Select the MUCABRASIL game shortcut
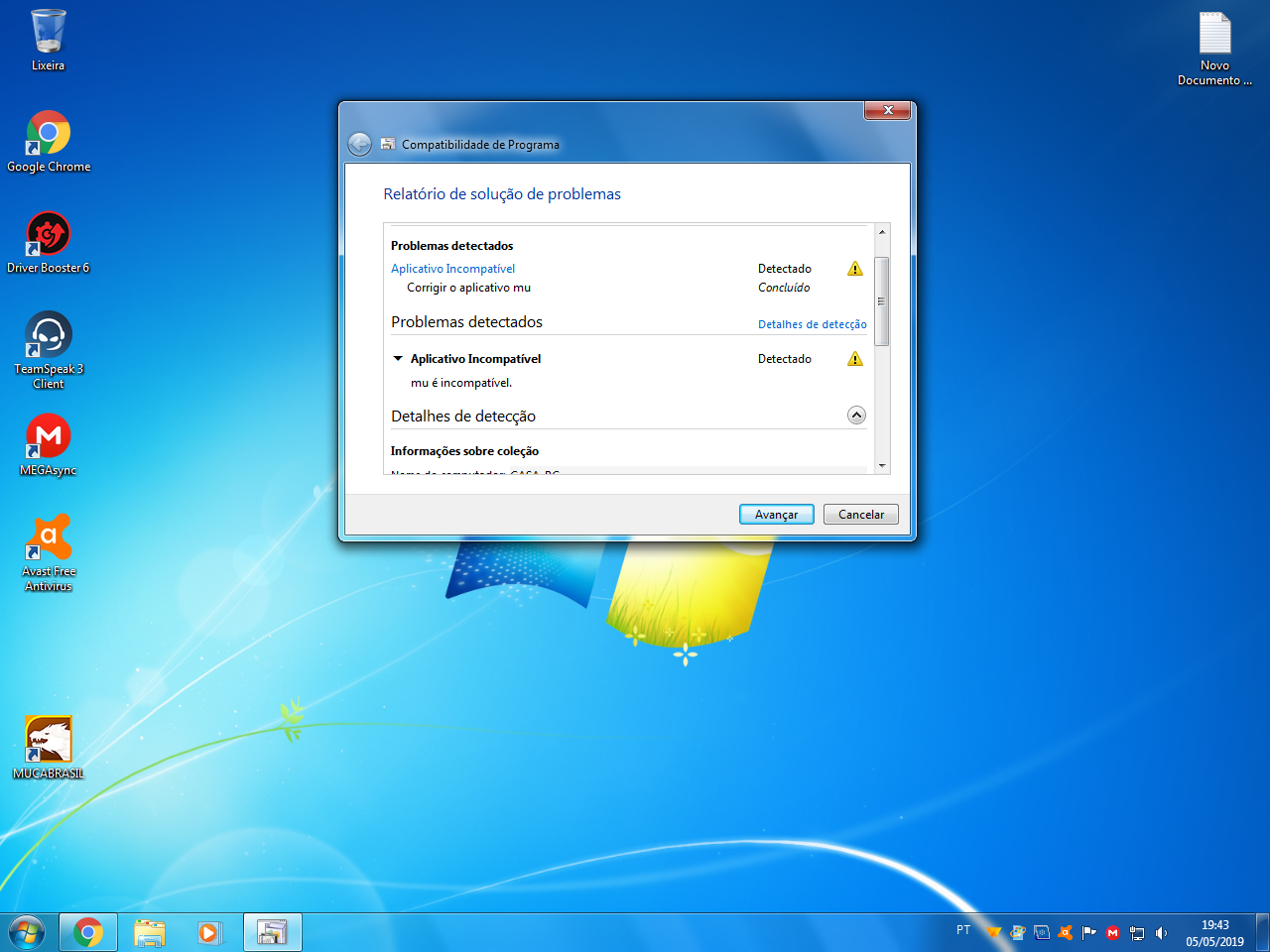1270x952 pixels. pyautogui.click(x=48, y=740)
